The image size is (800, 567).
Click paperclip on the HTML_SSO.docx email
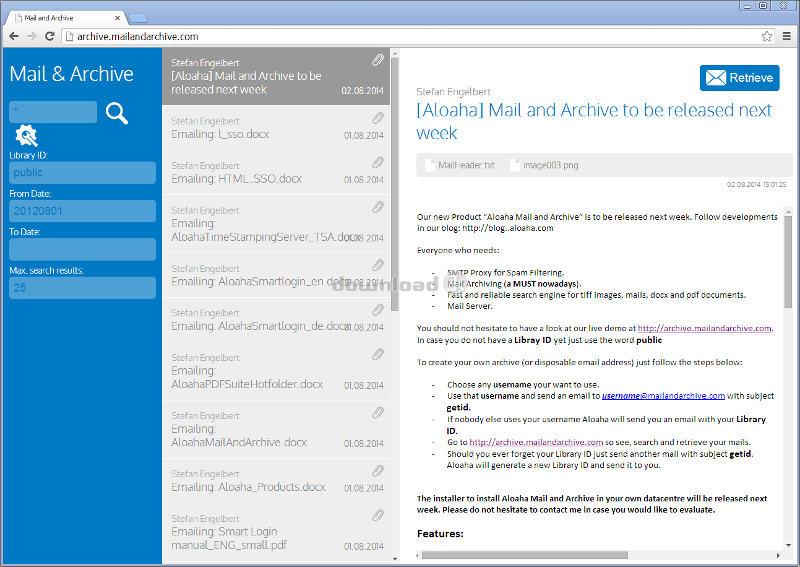tap(378, 163)
